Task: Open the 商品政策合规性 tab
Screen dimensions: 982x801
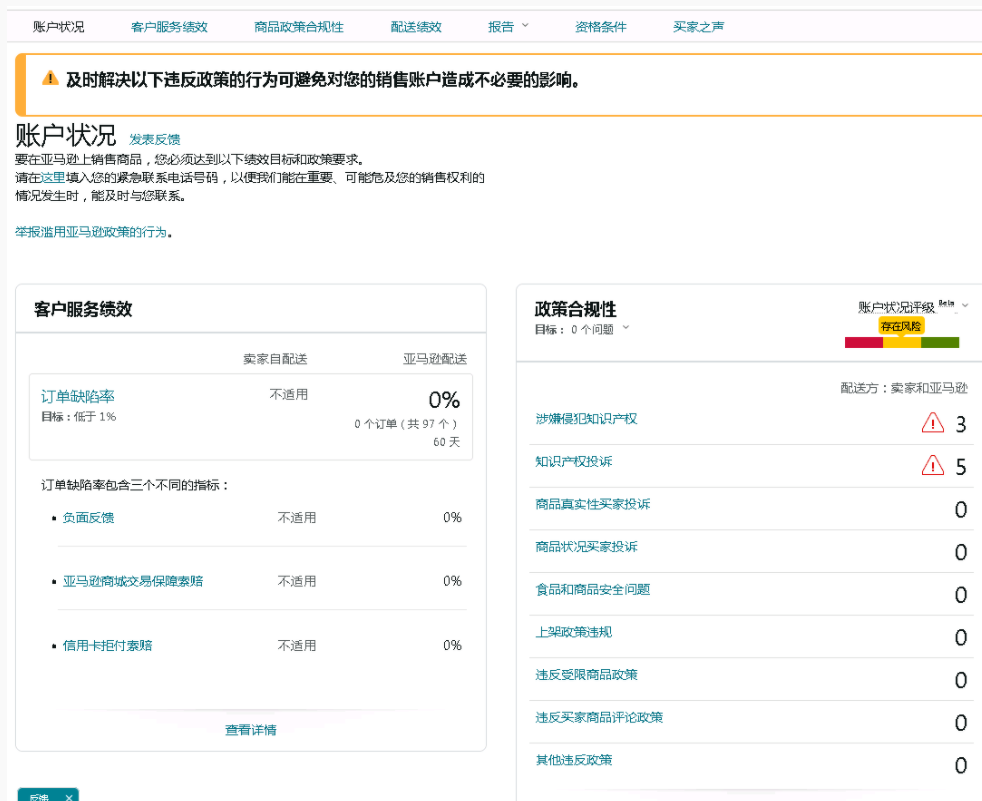Action: 299,27
